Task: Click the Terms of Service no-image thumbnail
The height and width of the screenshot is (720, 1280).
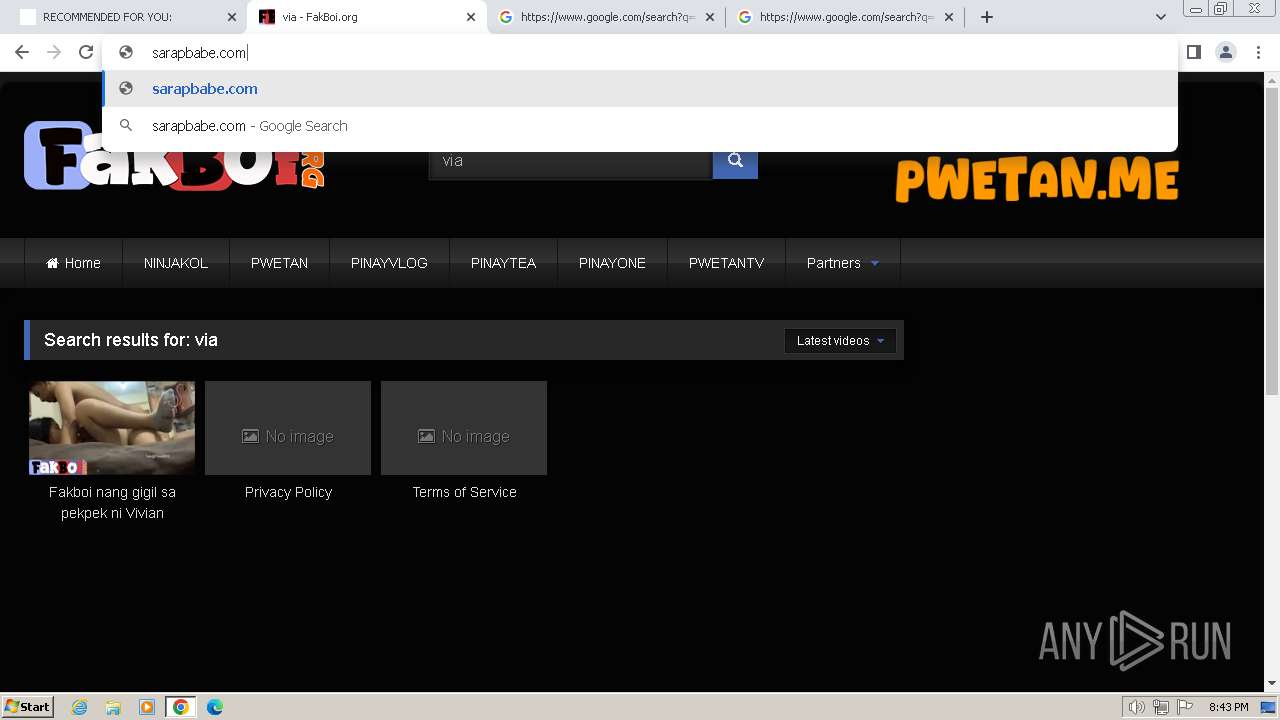Action: pos(464,428)
